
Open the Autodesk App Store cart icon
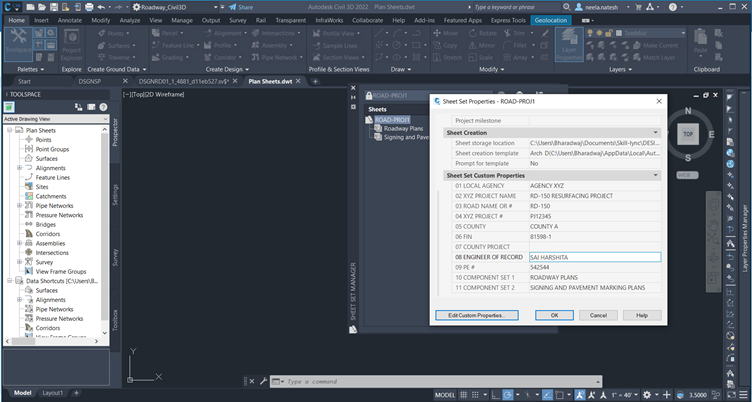[638, 7]
